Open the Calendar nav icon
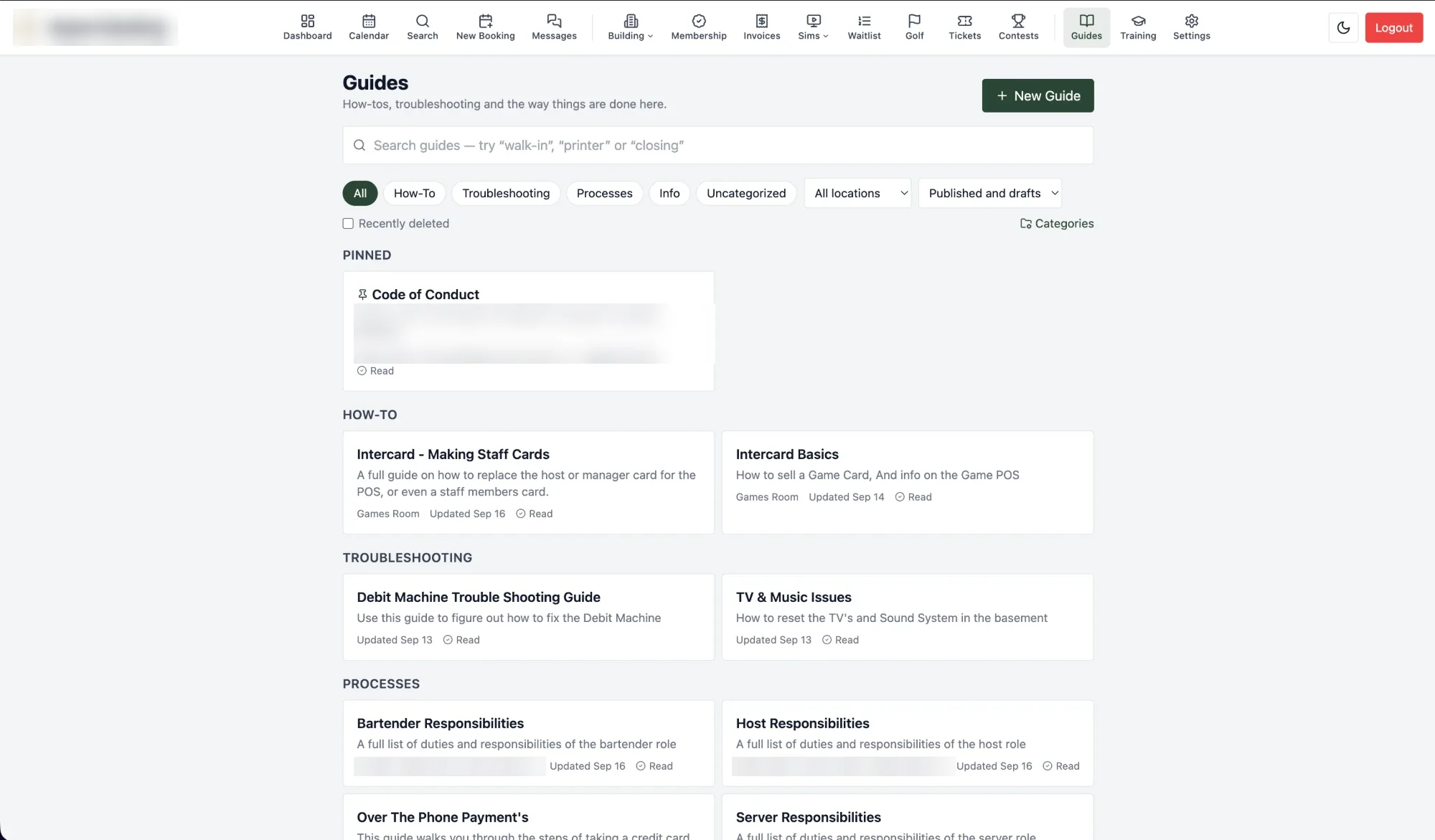1435x840 pixels. click(369, 27)
